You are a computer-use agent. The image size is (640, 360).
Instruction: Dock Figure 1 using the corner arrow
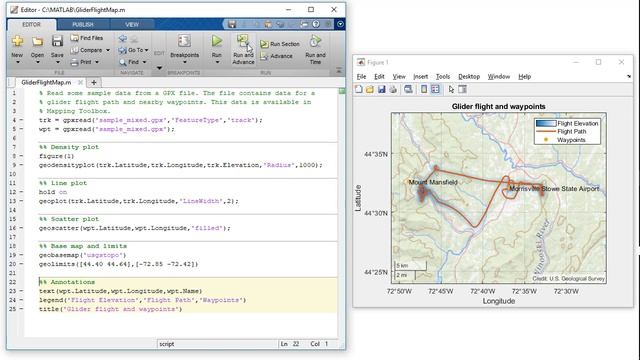click(x=629, y=76)
